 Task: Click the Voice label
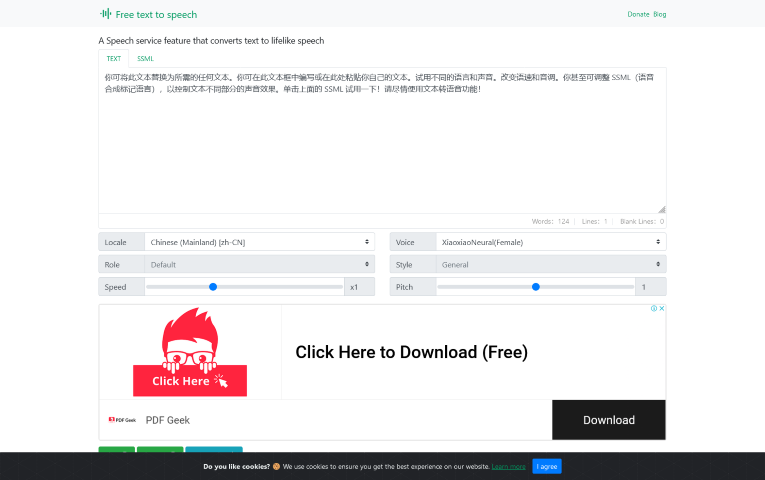[413, 242]
